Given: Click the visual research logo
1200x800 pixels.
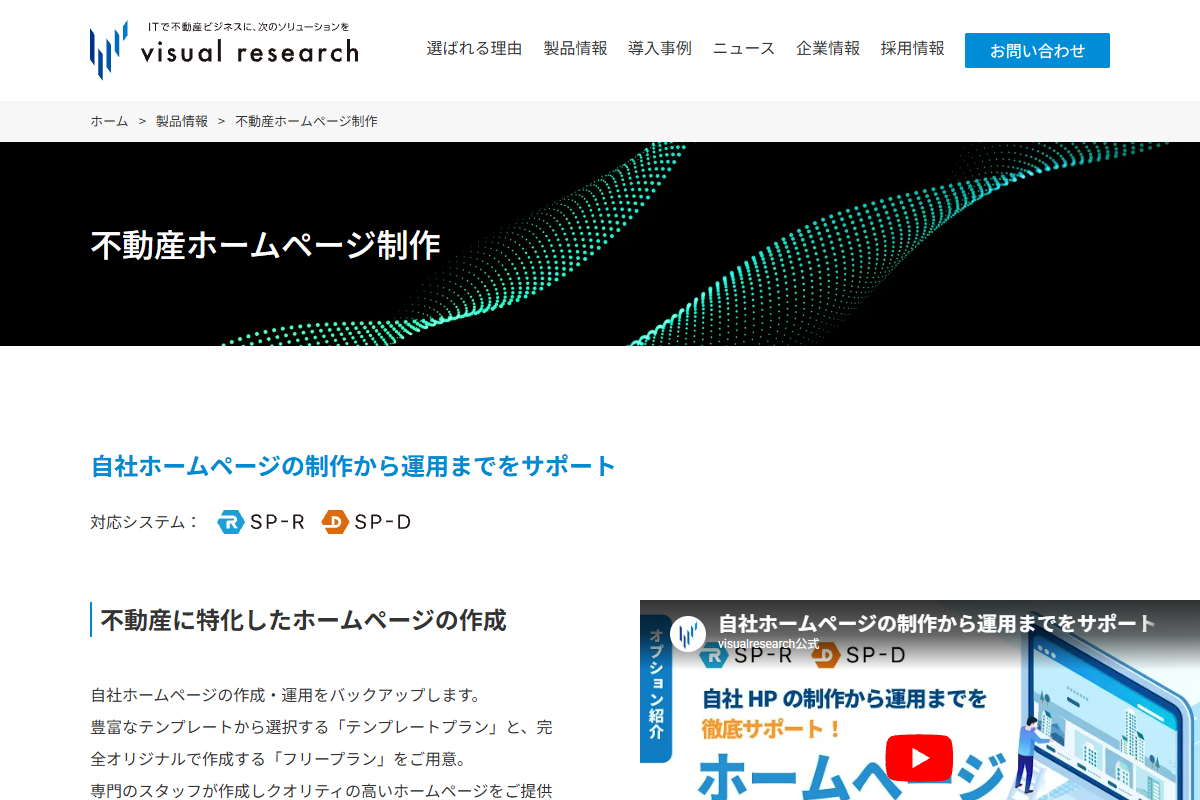Looking at the screenshot, I should [x=224, y=49].
